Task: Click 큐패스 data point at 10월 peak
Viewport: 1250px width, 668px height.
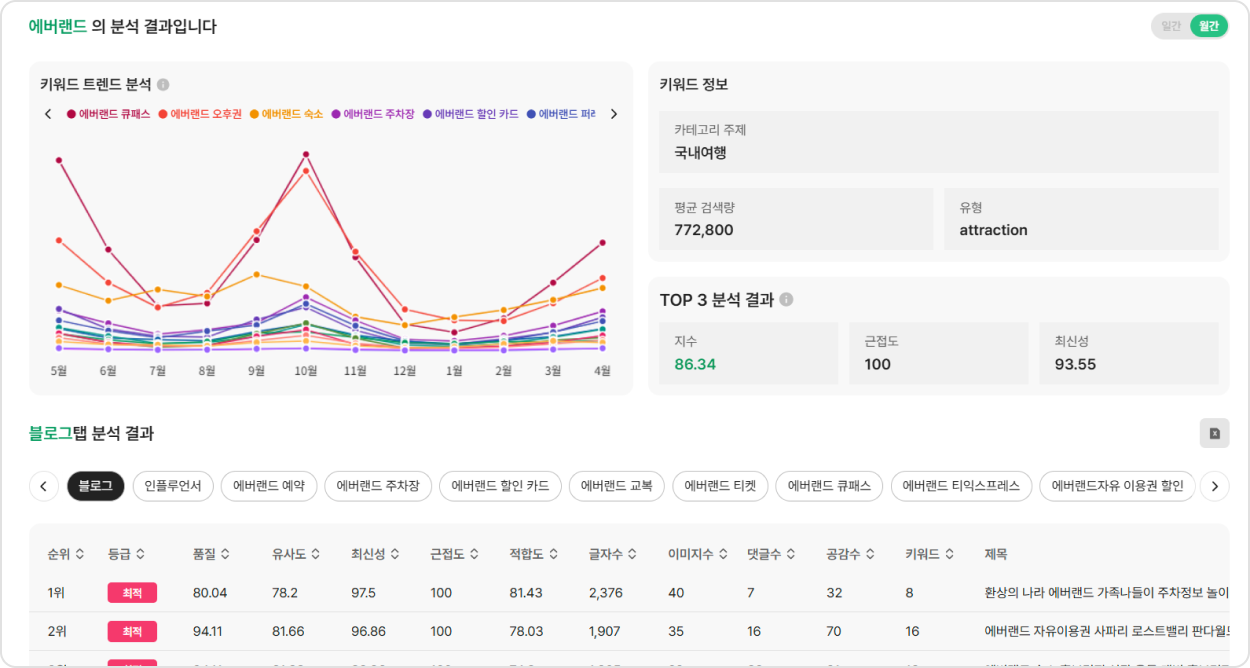Action: [306, 155]
